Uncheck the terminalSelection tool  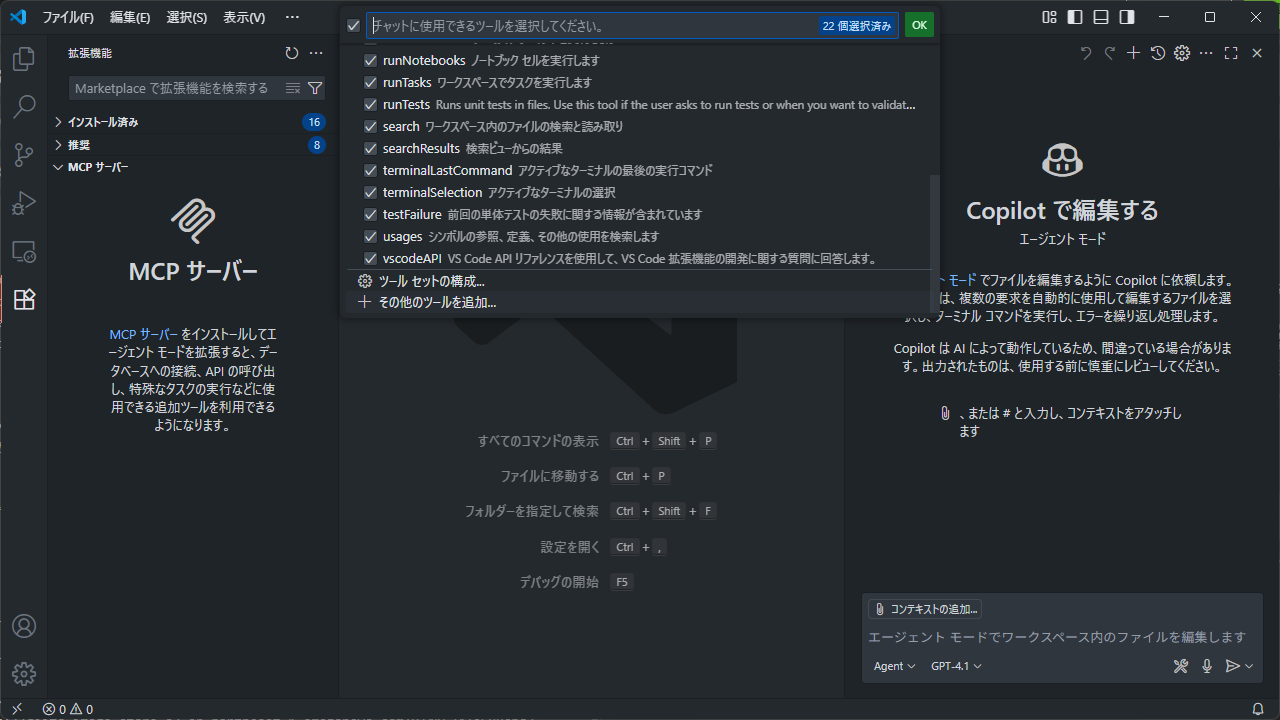[371, 192]
